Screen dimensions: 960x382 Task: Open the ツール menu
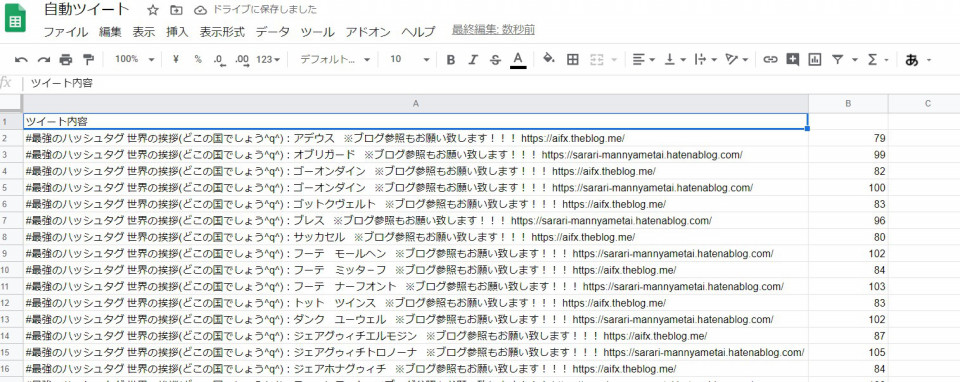pos(318,32)
